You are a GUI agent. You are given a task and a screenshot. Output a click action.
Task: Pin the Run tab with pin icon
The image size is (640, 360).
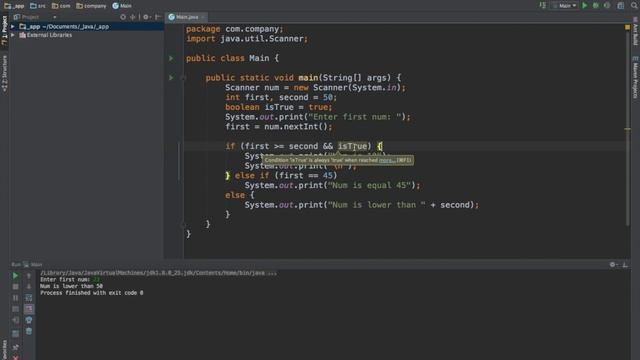[15, 347]
